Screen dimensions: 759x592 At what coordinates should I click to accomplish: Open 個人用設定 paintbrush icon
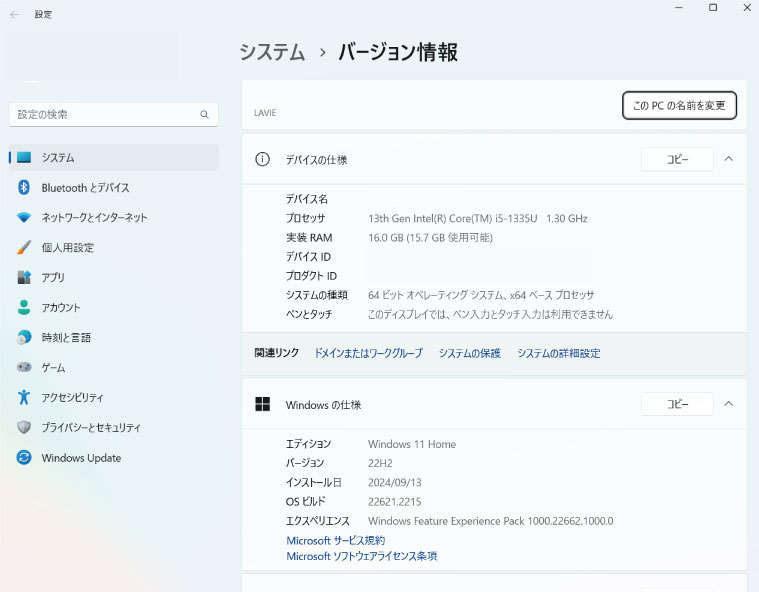coord(24,248)
